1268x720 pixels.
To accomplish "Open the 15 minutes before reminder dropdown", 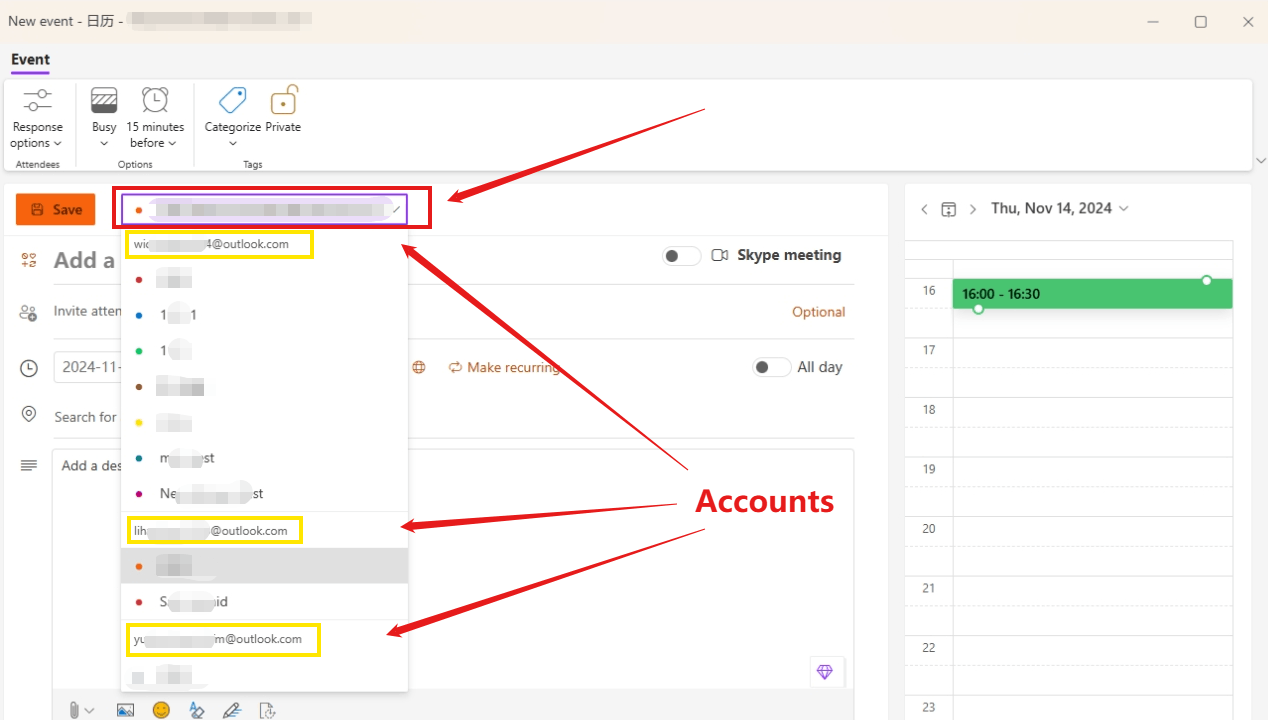I will click(155, 135).
